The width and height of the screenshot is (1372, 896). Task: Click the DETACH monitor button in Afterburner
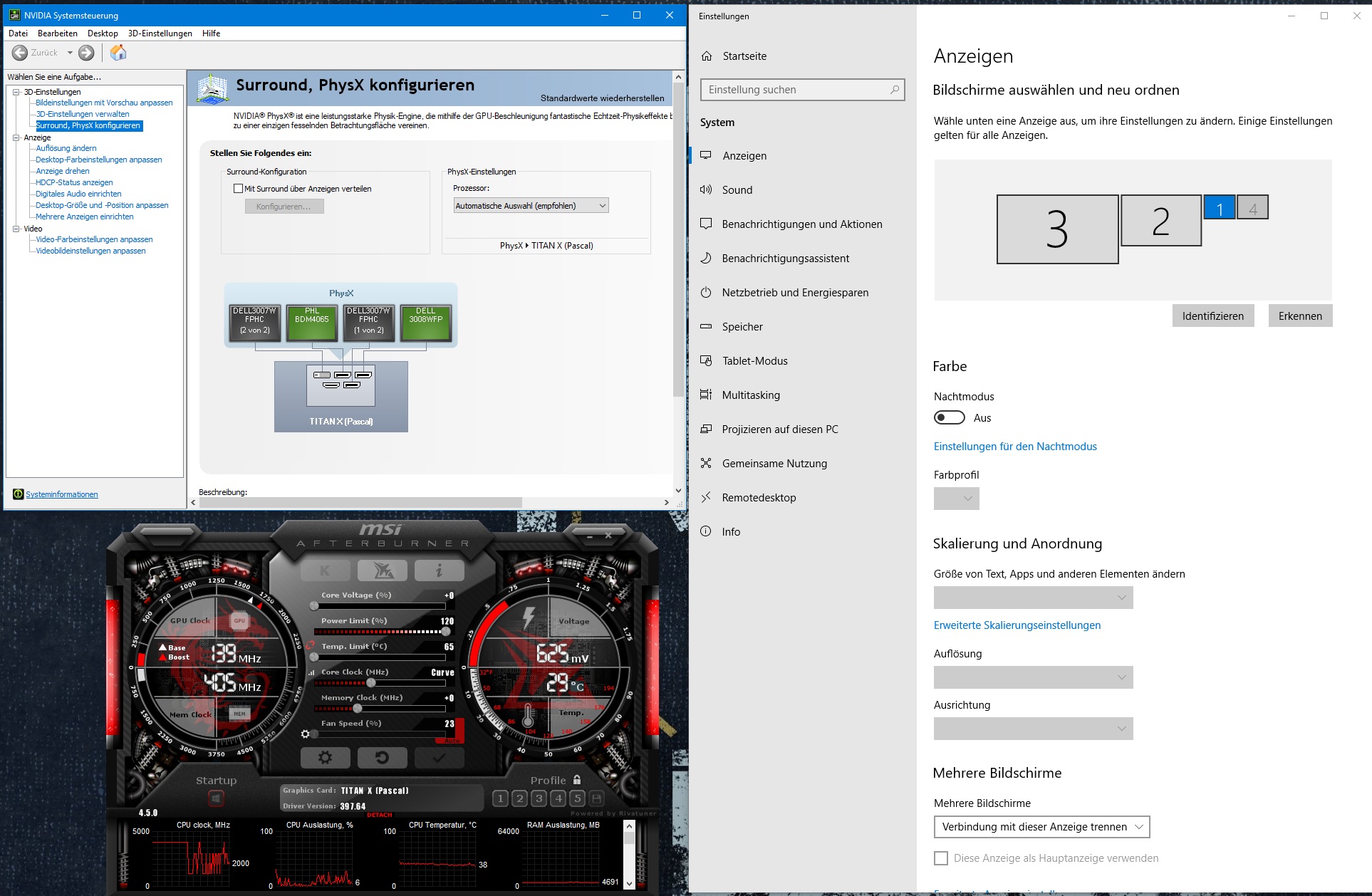click(380, 815)
